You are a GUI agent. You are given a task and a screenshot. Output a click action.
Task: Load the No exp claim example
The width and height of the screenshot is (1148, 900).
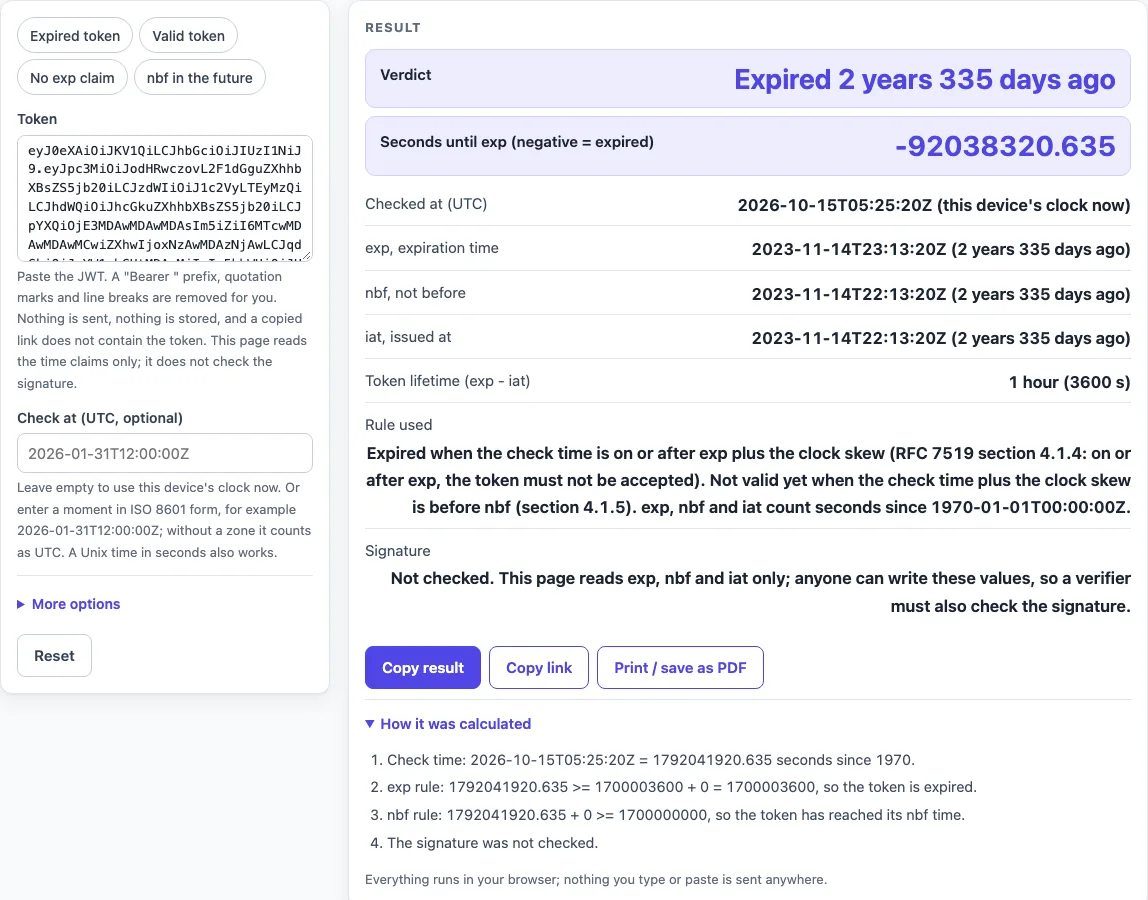(x=72, y=78)
